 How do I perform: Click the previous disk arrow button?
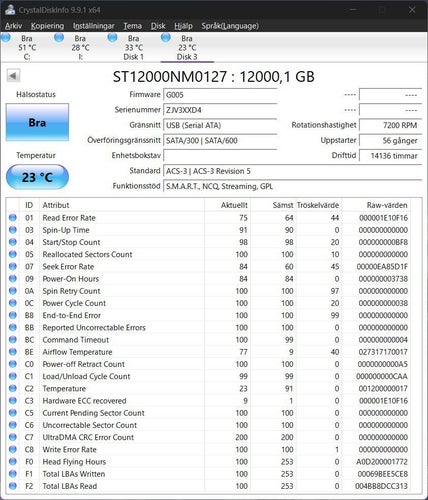pyautogui.click(x=13, y=76)
